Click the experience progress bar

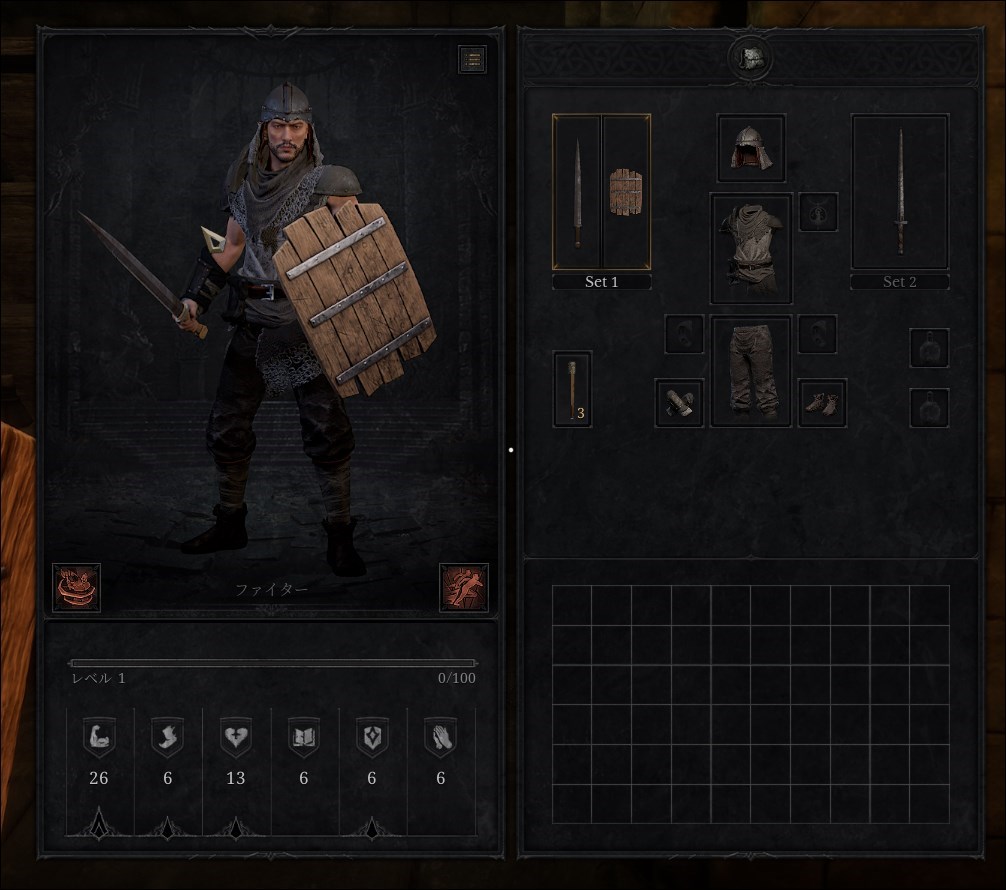[273, 663]
